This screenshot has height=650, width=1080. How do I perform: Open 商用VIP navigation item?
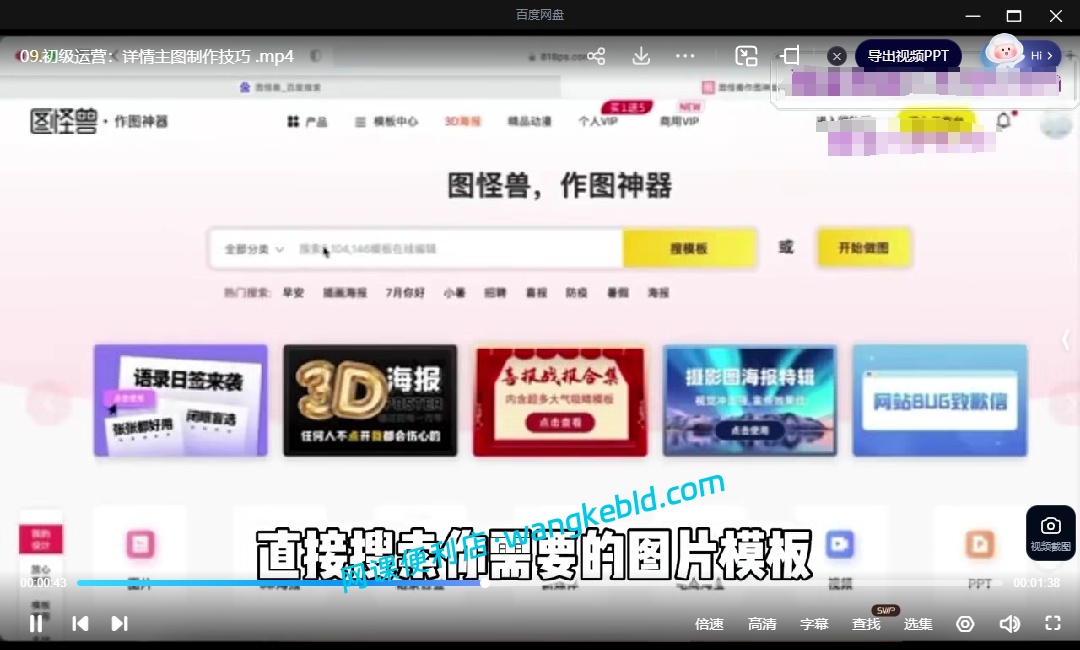click(679, 121)
